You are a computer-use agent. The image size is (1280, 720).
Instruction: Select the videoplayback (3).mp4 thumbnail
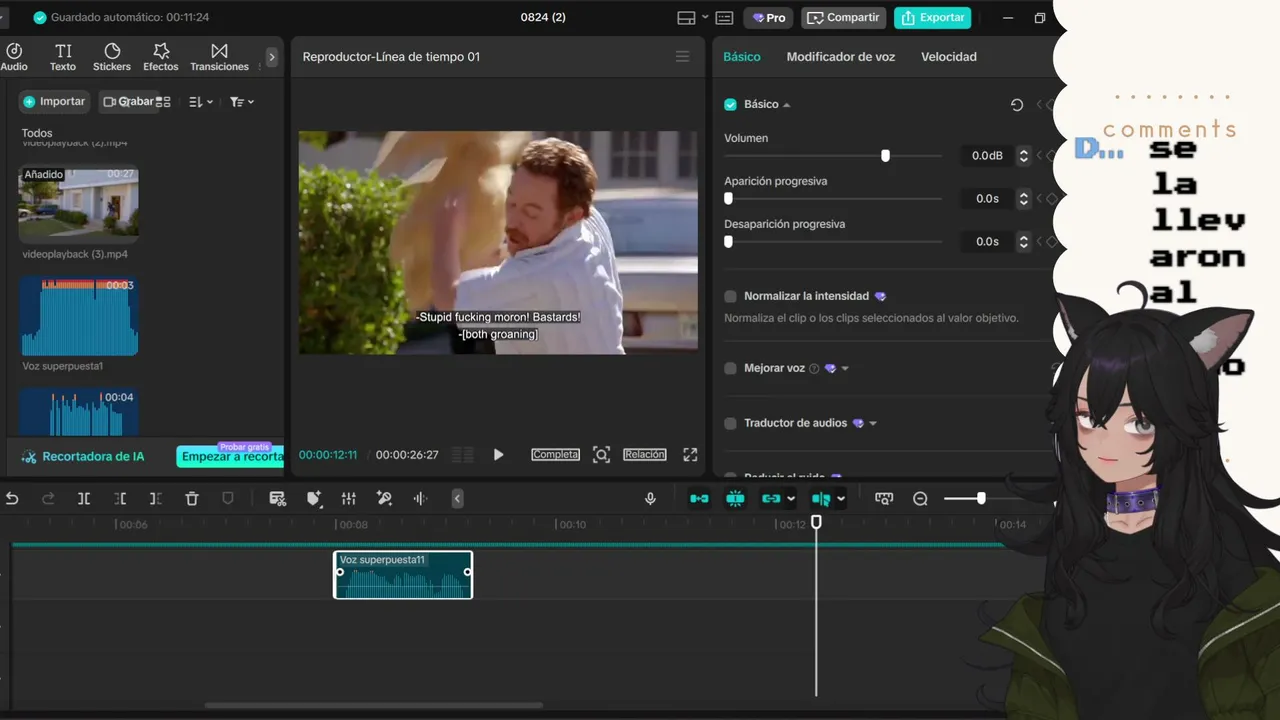79,202
